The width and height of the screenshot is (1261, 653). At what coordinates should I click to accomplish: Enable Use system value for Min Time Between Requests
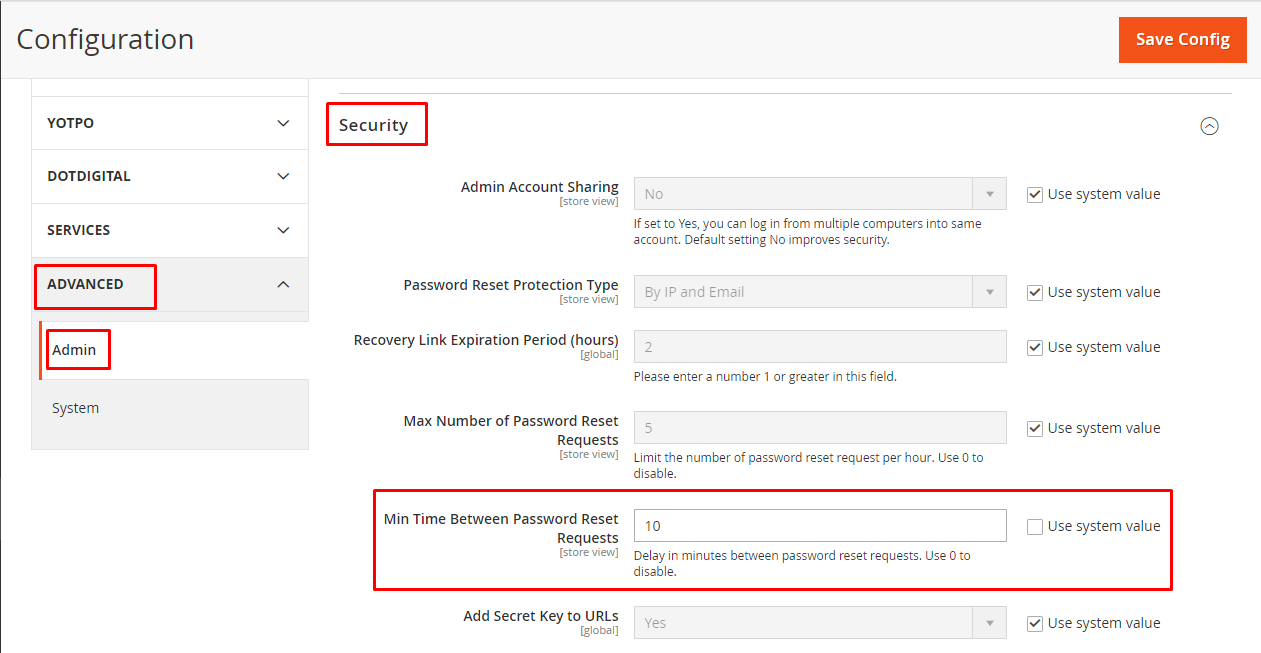click(x=1035, y=526)
